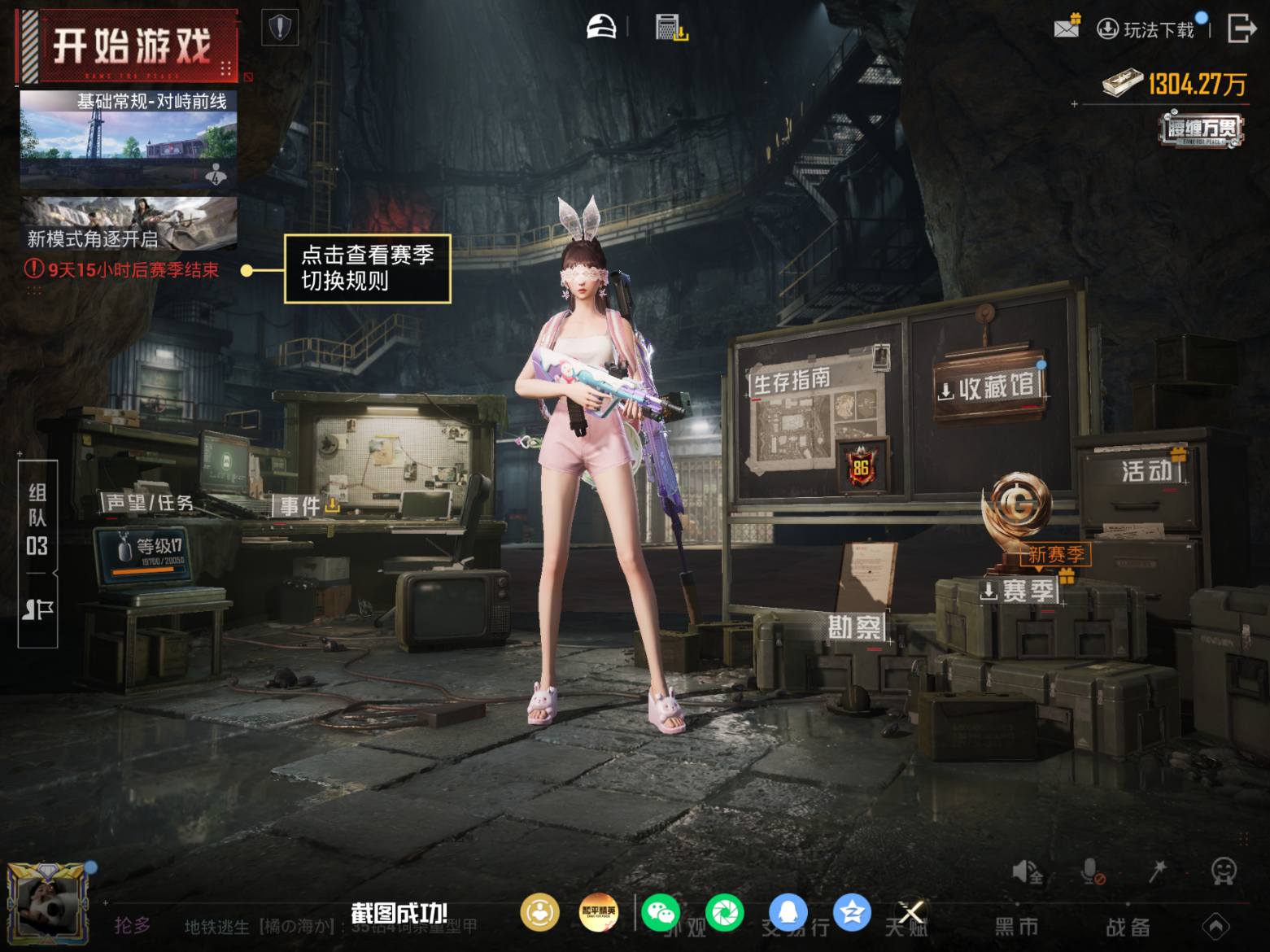Click the 点击查看赛季切换规则 tooltip
The height and width of the screenshot is (952, 1270).
368,269
